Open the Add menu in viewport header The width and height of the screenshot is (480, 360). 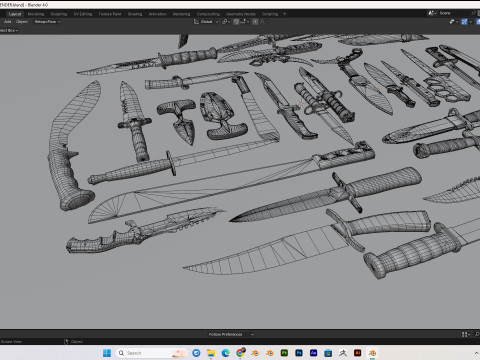click(x=7, y=22)
